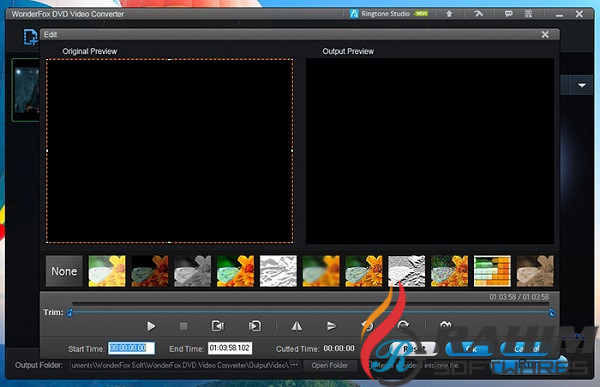Click the playback progress bar above Trim
The width and height of the screenshot is (600, 387).
pos(311,304)
